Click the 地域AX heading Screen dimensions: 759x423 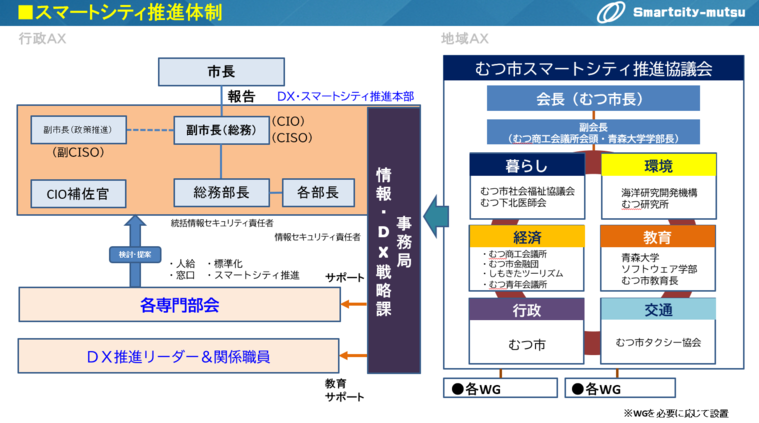465,39
